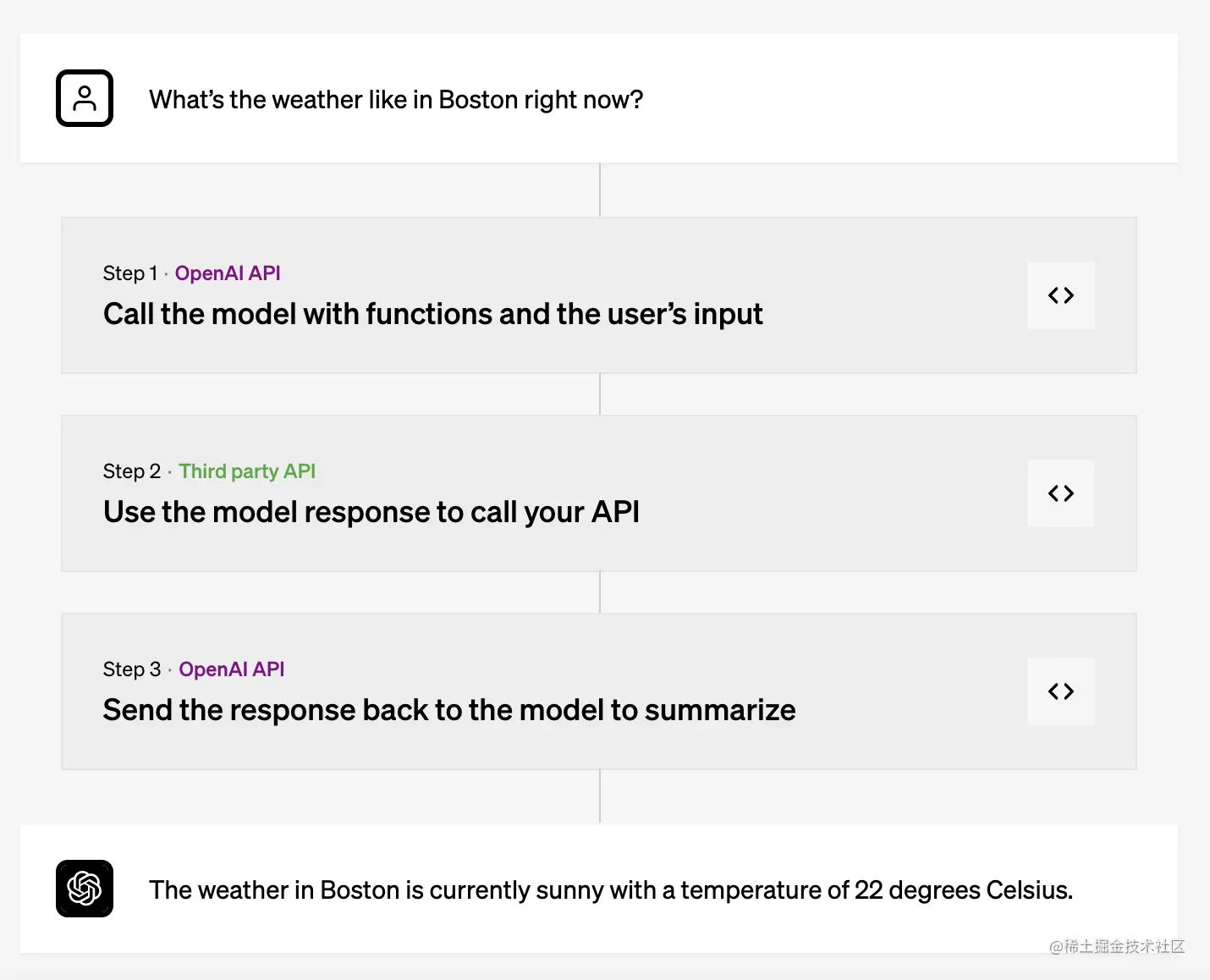
Task: Click the OpenAI logo beside the answer
Action: pyautogui.click(x=85, y=889)
